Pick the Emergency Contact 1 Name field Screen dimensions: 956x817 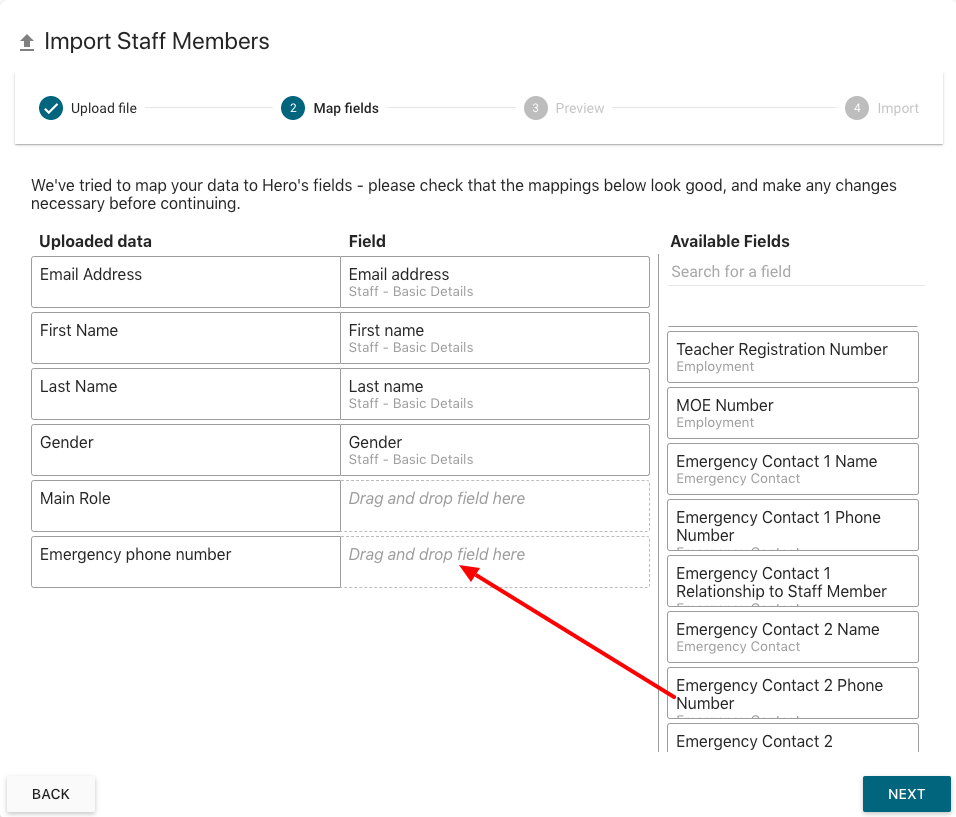[792, 469]
